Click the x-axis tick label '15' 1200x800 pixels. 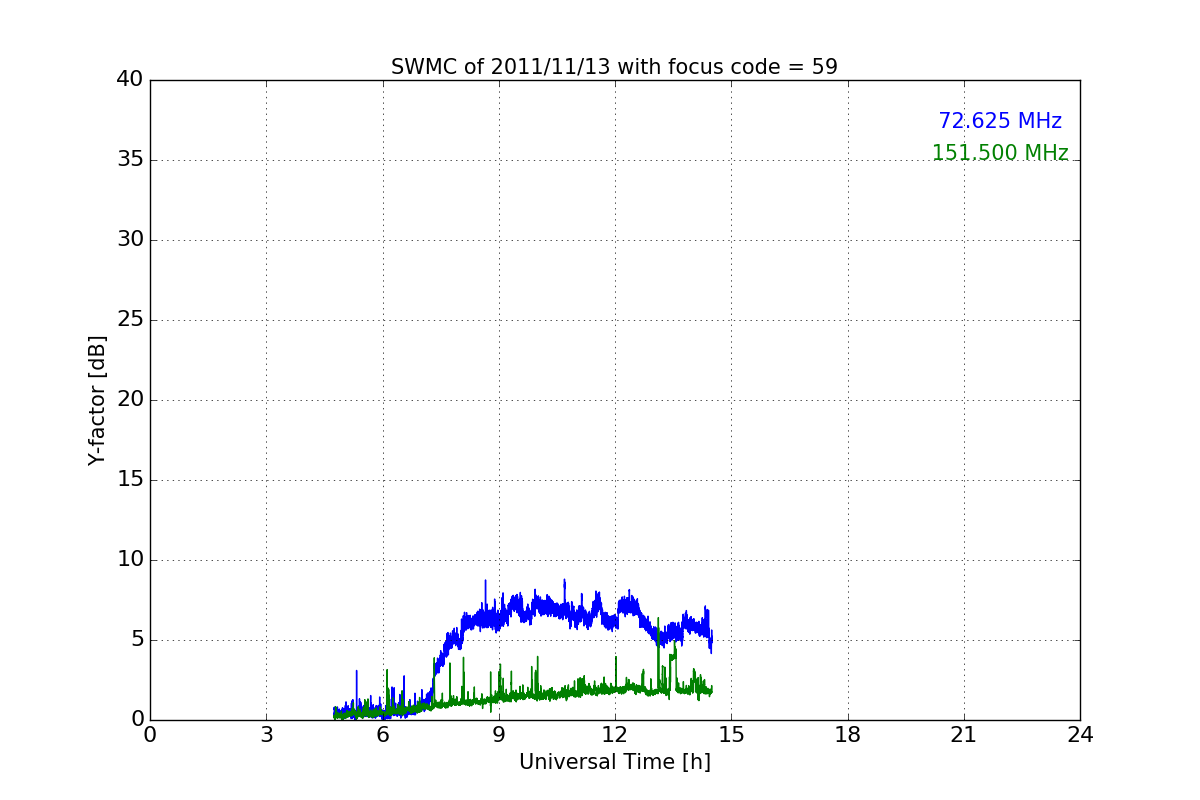point(731,734)
